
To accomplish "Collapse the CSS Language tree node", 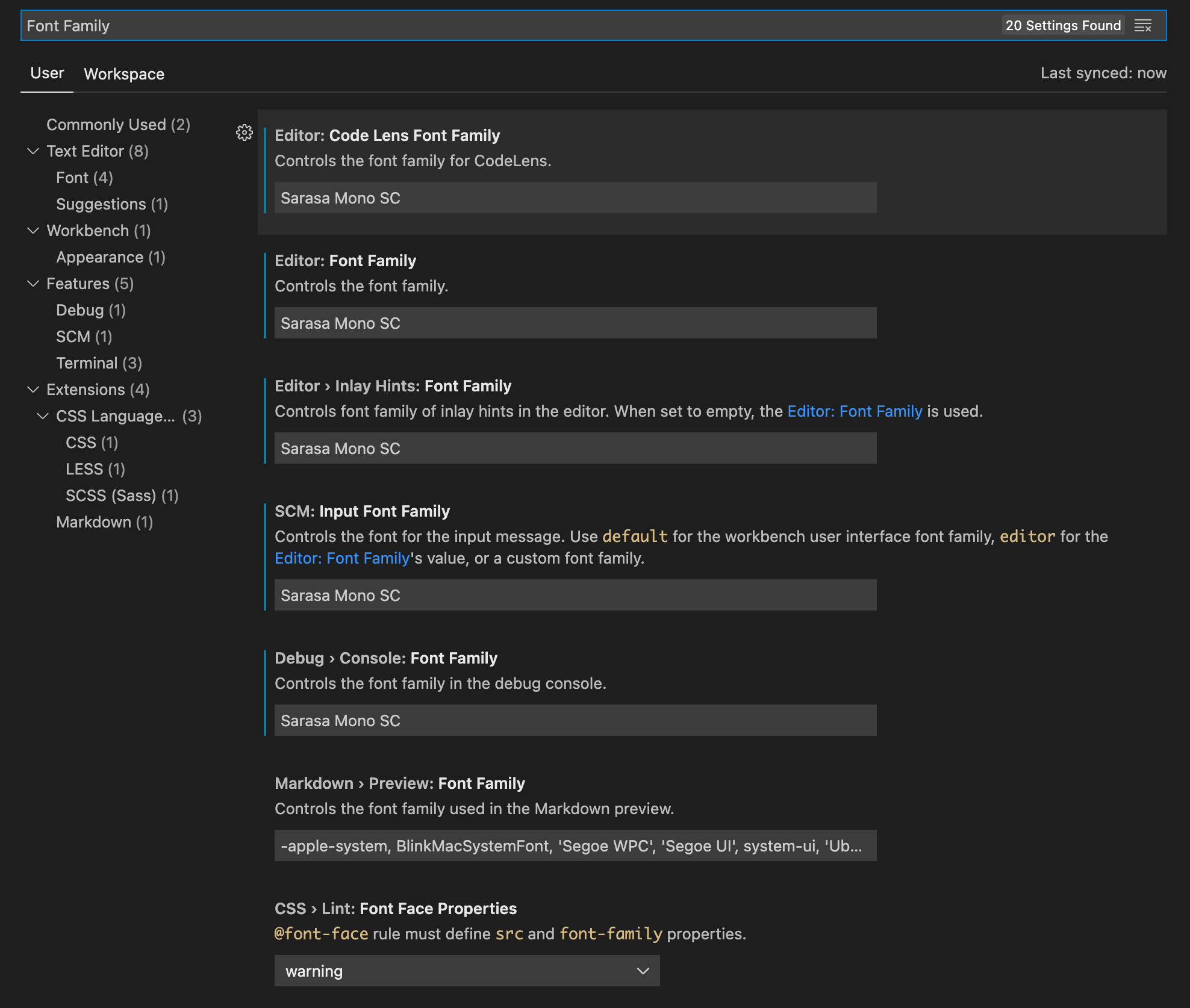I will 43,416.
